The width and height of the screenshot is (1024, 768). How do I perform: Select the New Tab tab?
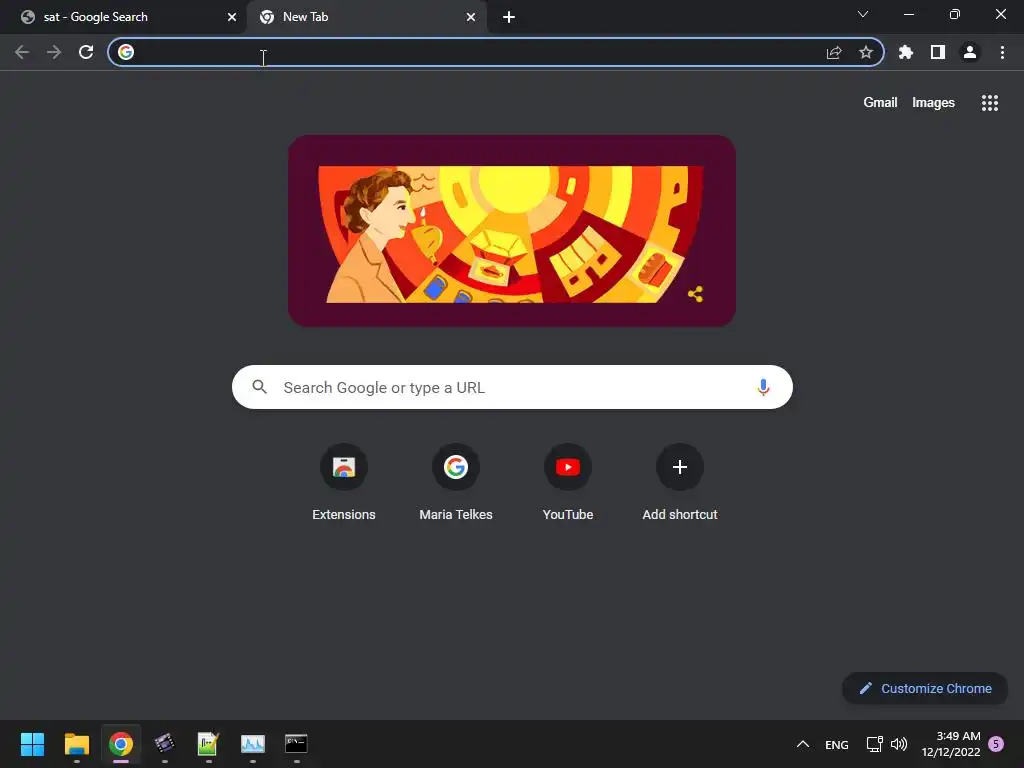366,17
